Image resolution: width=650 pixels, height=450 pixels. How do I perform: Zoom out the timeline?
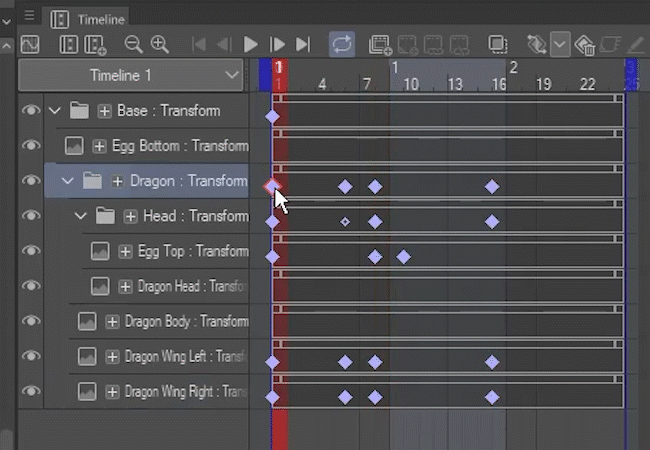pos(133,44)
